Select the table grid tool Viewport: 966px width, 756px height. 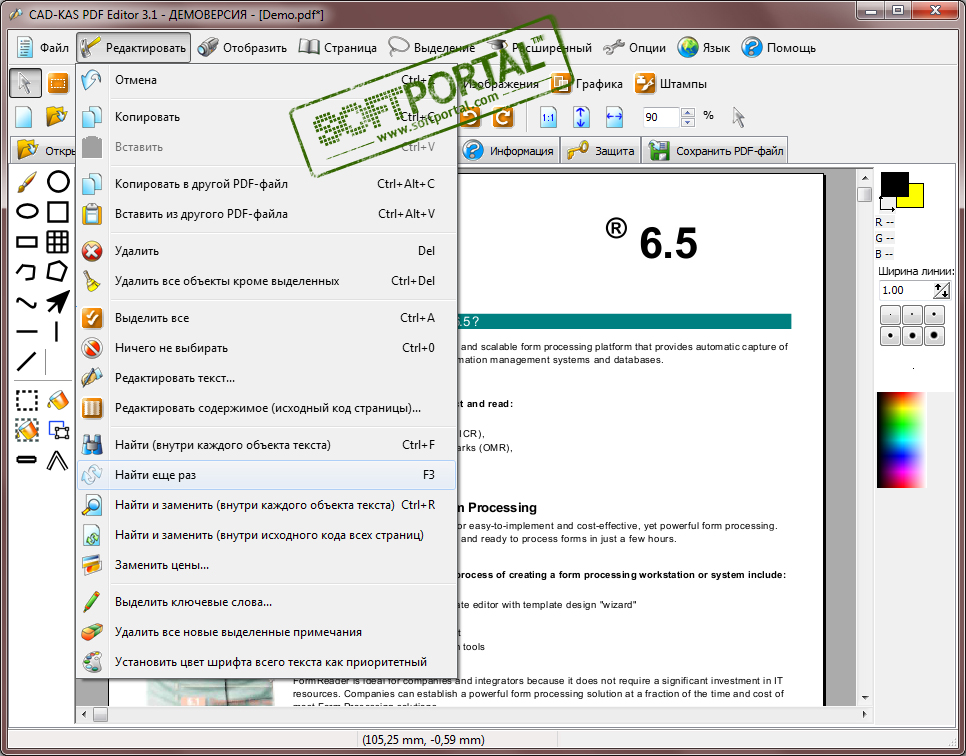[x=58, y=242]
